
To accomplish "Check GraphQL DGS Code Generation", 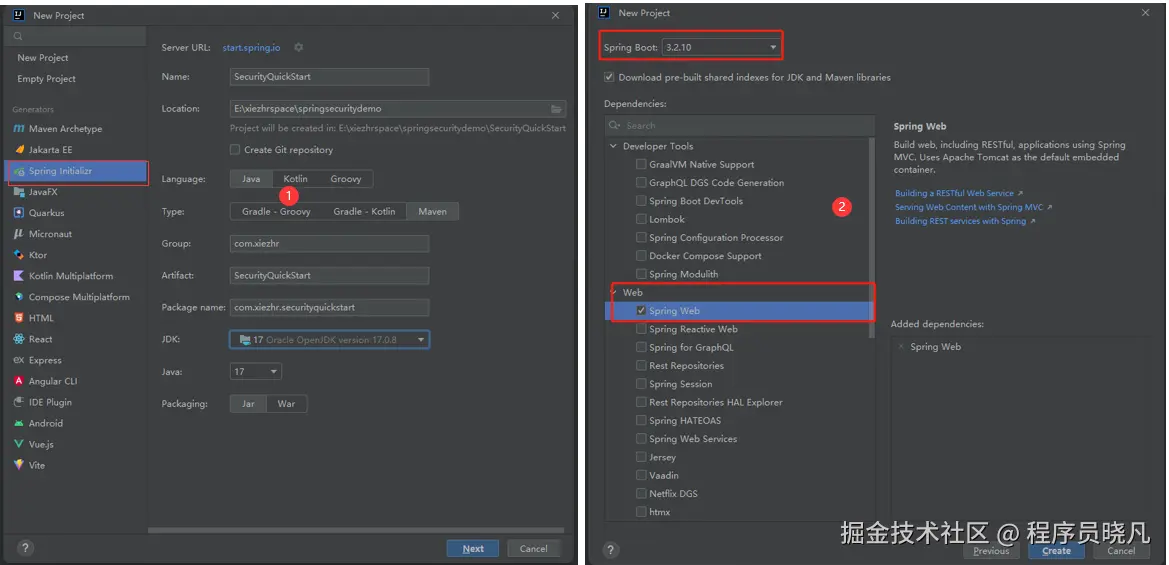I will click(x=641, y=183).
